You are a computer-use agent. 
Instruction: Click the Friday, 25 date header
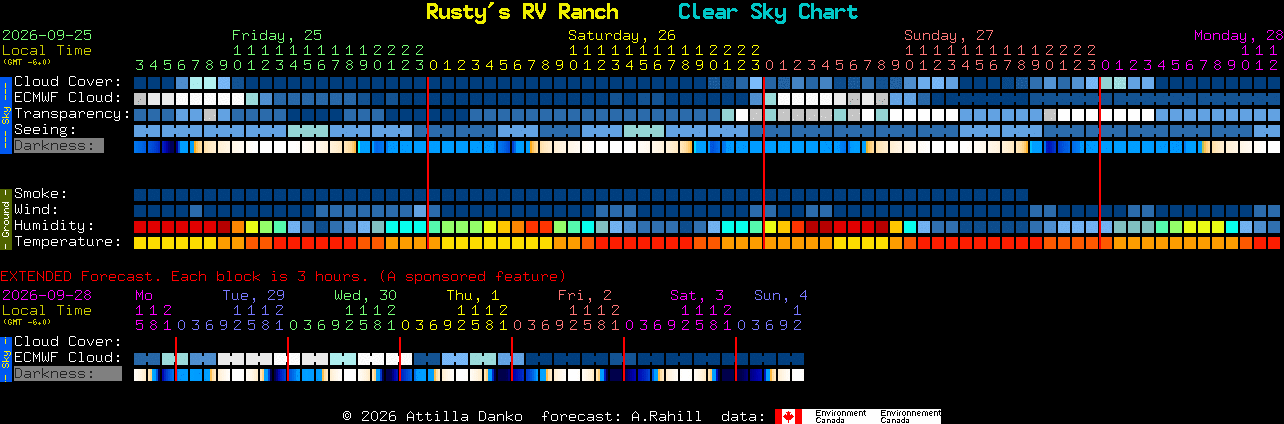[x=277, y=35]
